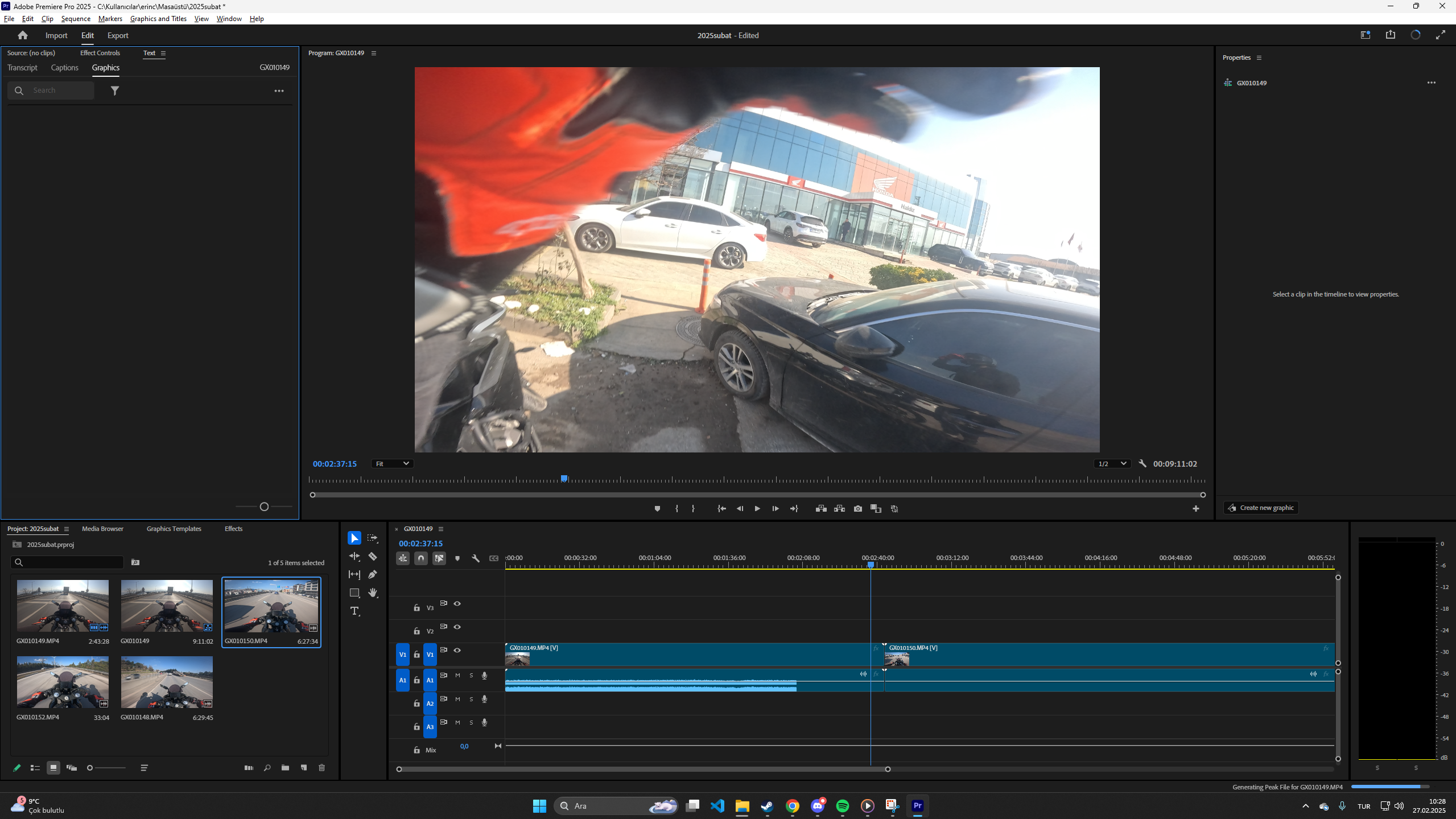Click the Home icon
The width and height of the screenshot is (1456, 819).
pyautogui.click(x=23, y=35)
